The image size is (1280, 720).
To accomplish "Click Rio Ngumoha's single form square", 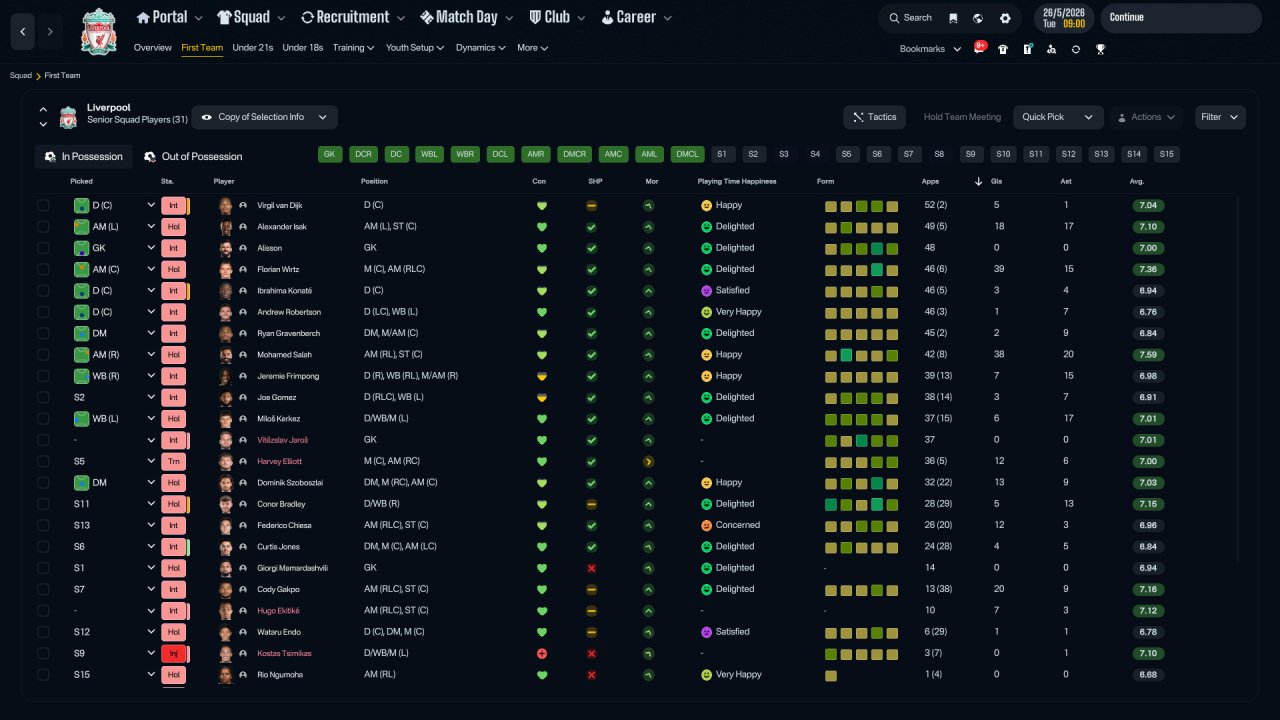I will pos(830,675).
